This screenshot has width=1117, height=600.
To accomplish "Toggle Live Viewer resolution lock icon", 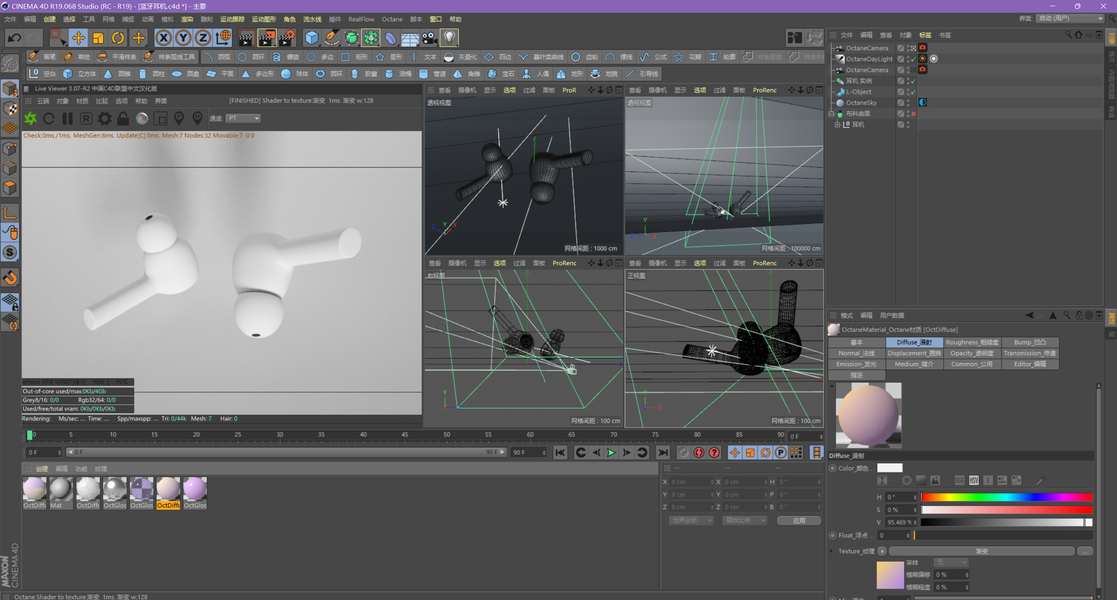I will 123,118.
